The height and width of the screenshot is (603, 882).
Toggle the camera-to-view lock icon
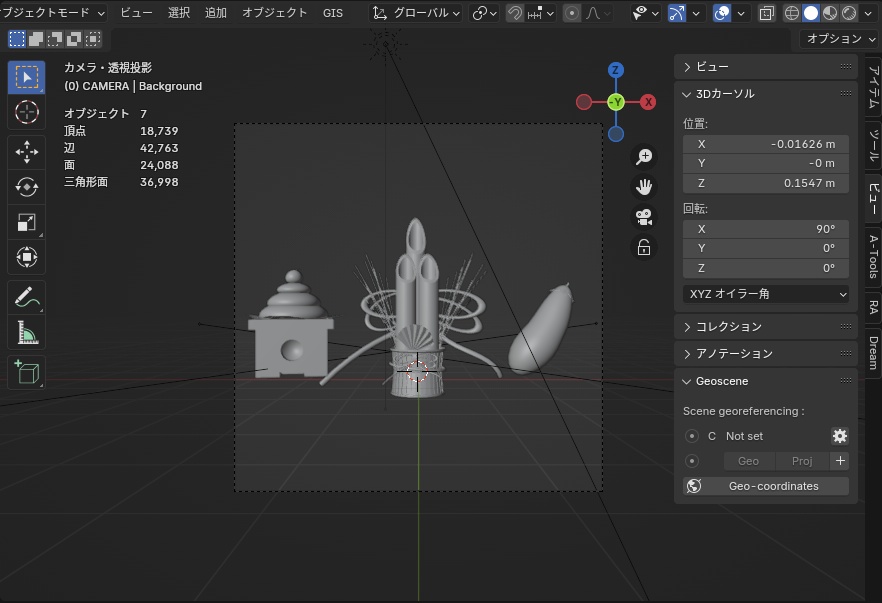click(644, 247)
